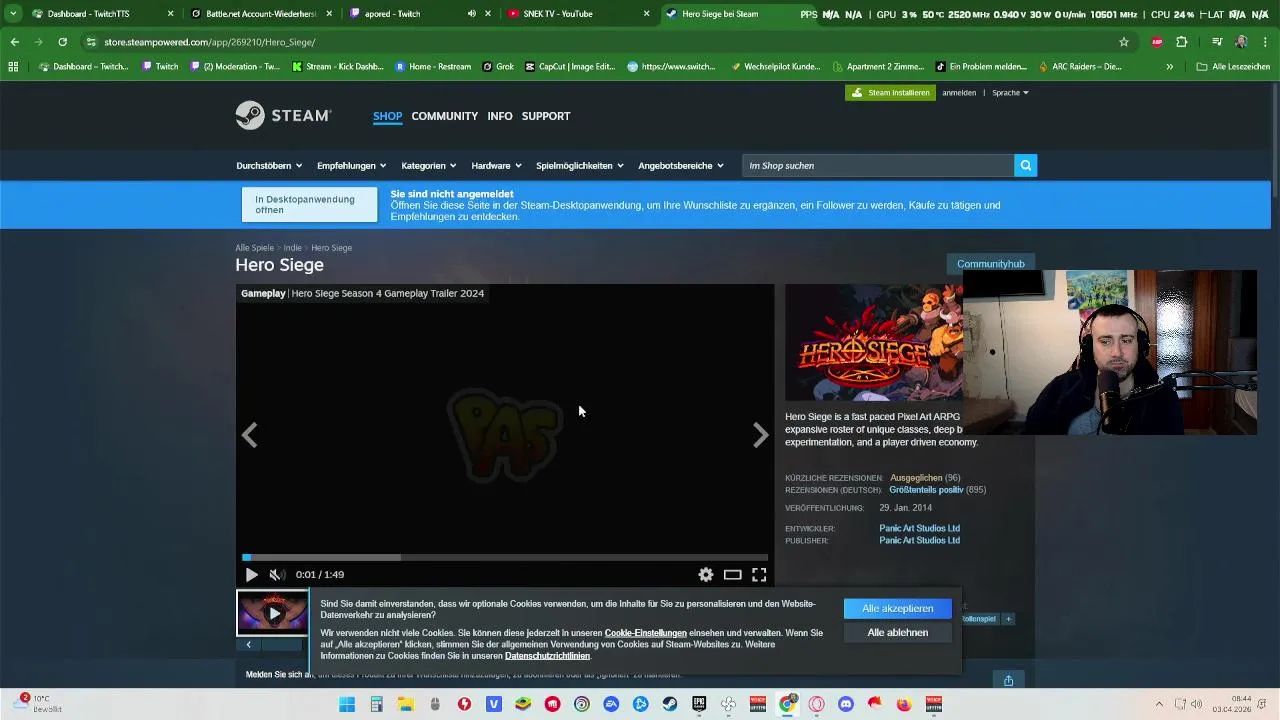Click the Indie breadcrumb link
Viewport: 1280px width, 720px height.
point(292,248)
